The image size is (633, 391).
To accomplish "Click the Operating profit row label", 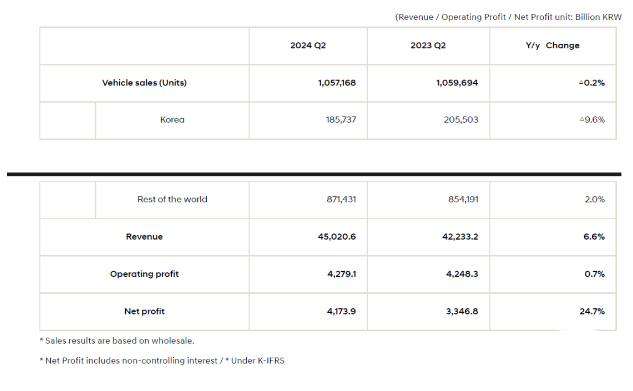I will (144, 274).
